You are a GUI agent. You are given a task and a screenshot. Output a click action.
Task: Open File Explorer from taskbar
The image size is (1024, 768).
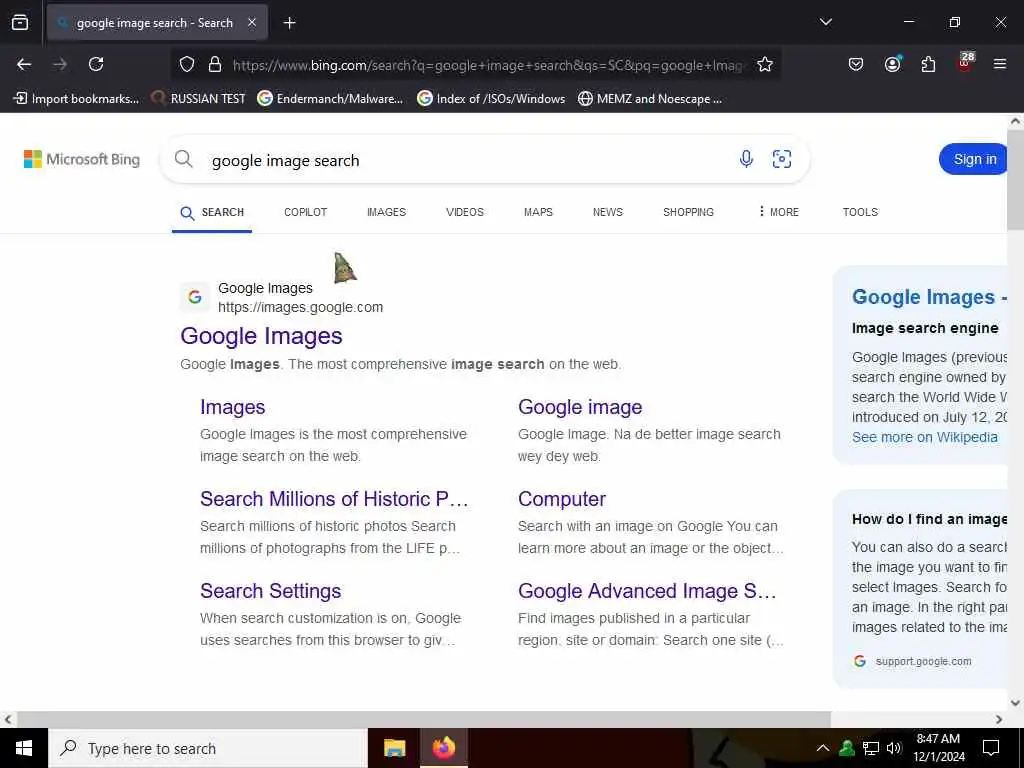click(x=394, y=748)
